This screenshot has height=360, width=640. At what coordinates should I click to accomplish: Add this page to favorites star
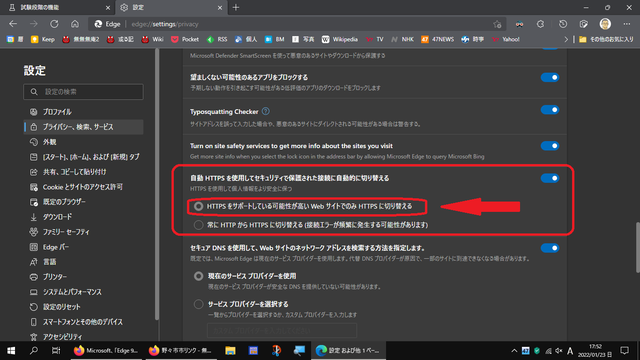click(497, 24)
